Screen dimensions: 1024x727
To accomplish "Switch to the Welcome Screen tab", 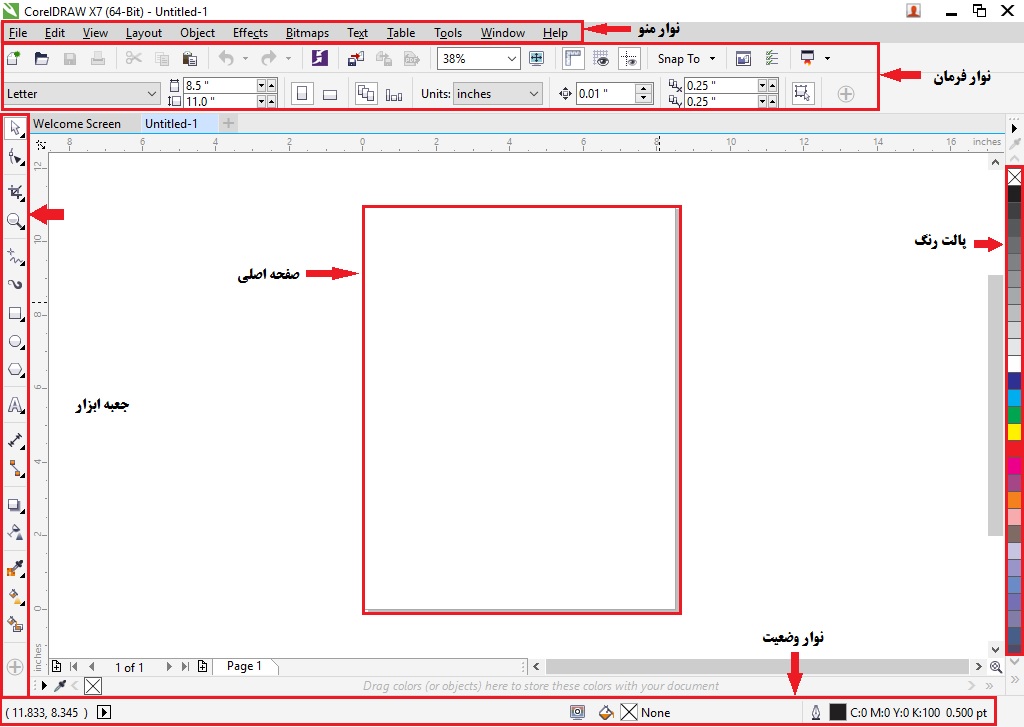I will click(x=77, y=123).
